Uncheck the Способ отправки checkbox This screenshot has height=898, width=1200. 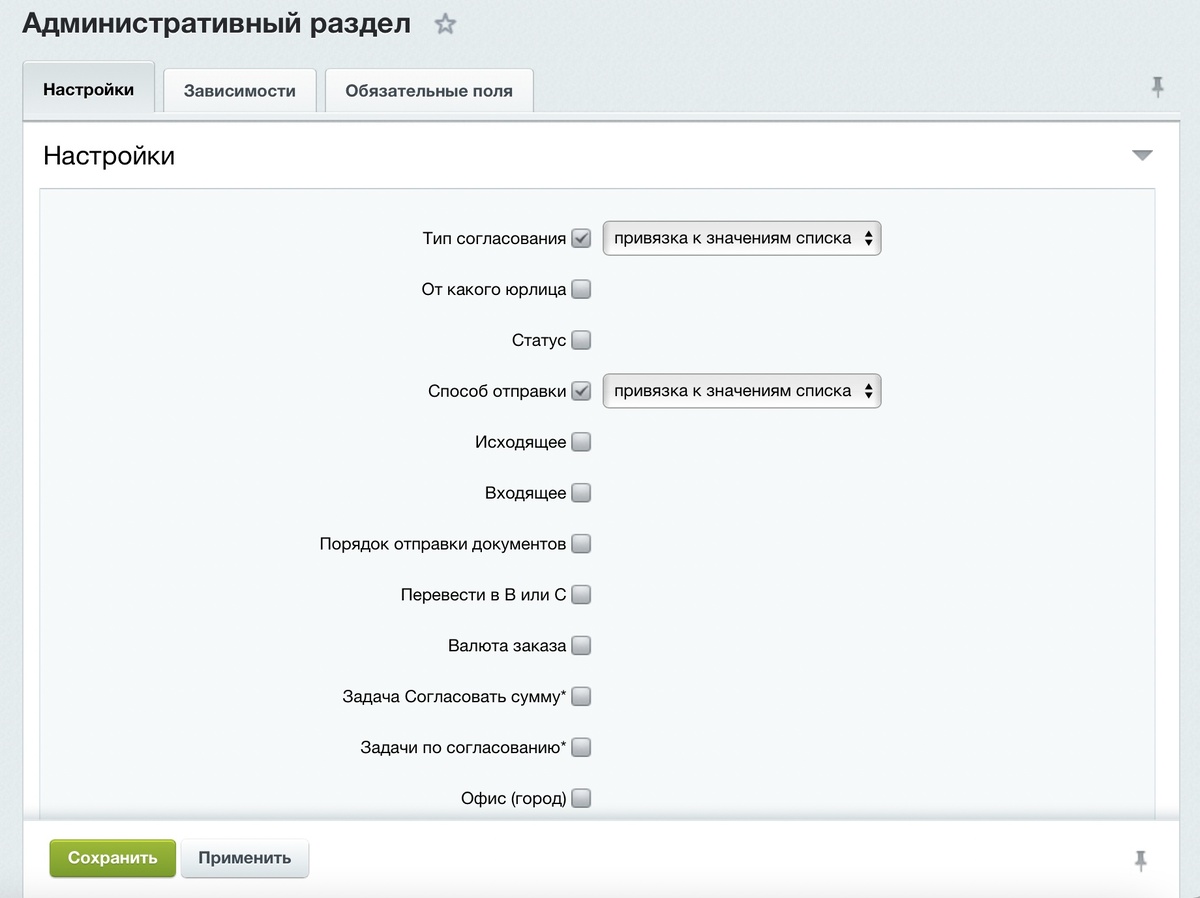(581, 391)
